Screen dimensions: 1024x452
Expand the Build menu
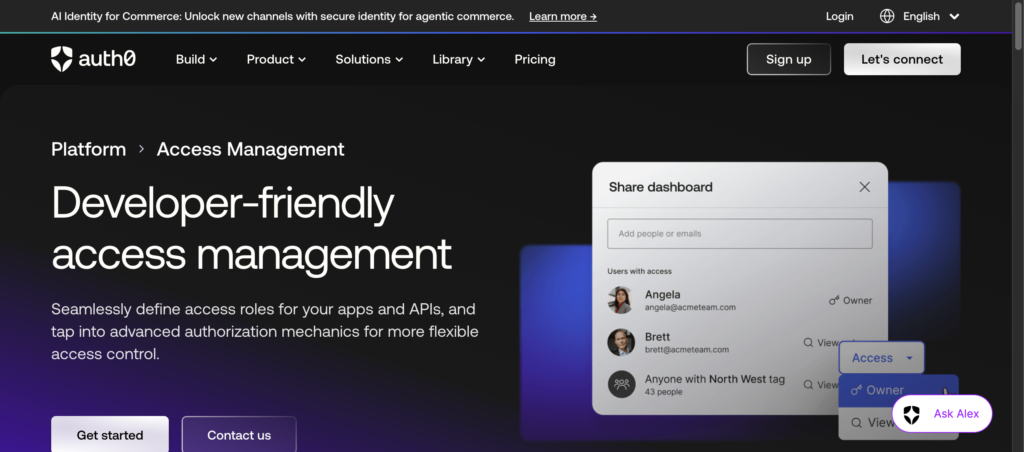pyautogui.click(x=196, y=59)
